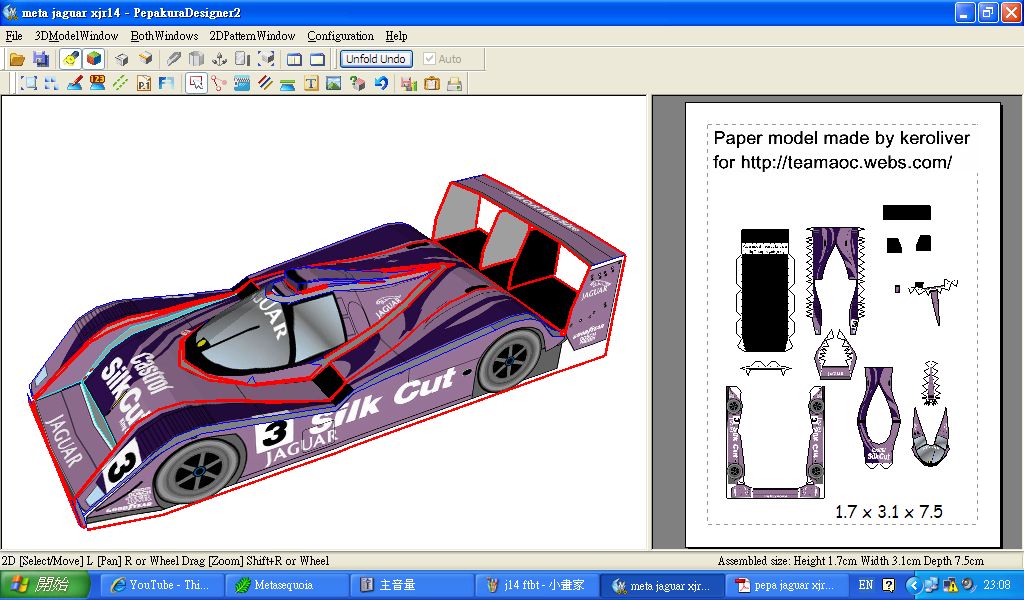
Task: Click the blue curved undo arrow icon
Action: click(381, 84)
